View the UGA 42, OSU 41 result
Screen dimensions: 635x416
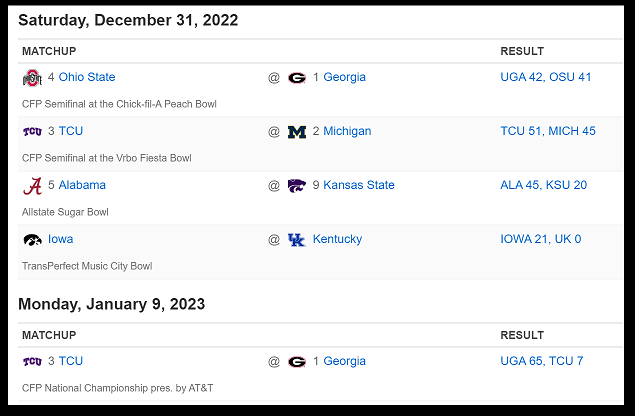pyautogui.click(x=546, y=77)
